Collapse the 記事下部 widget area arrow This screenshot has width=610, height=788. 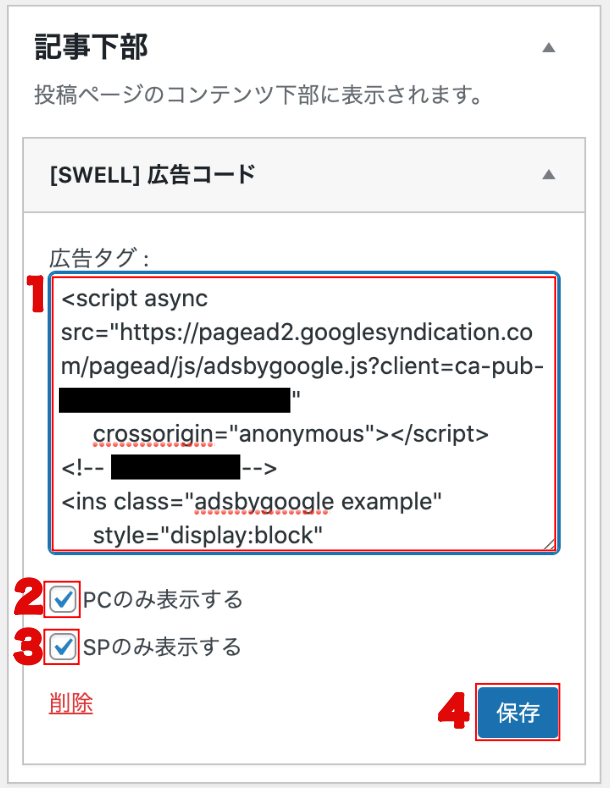tap(549, 48)
